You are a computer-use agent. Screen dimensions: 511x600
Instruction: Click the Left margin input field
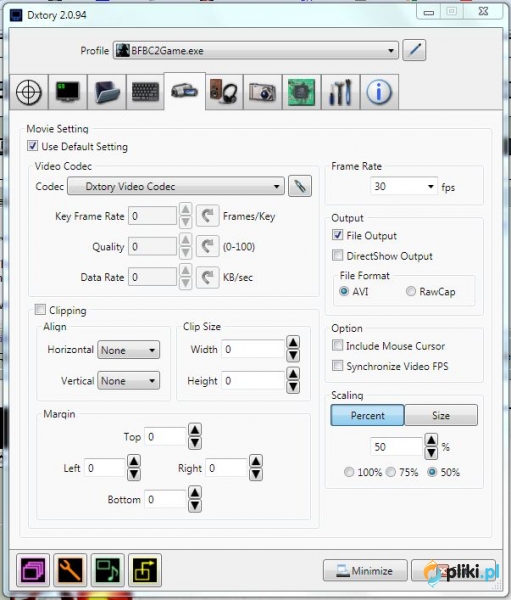pos(104,468)
